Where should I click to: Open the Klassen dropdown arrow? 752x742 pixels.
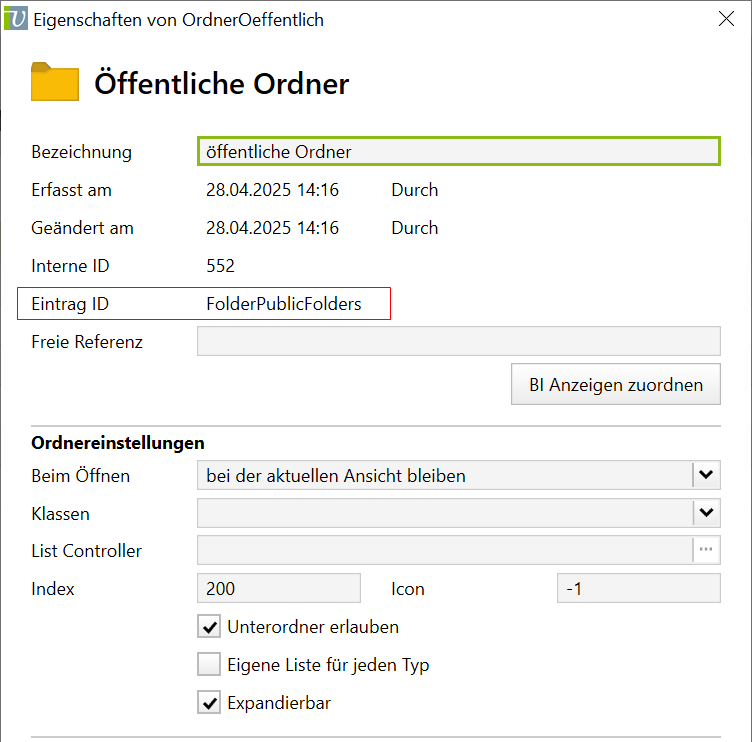[x=706, y=513]
